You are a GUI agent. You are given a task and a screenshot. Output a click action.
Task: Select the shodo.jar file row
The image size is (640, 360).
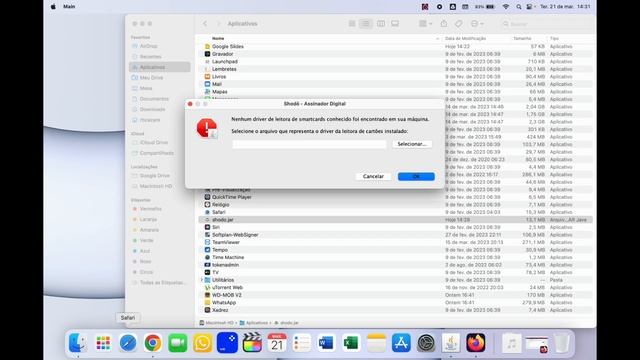pos(395,220)
